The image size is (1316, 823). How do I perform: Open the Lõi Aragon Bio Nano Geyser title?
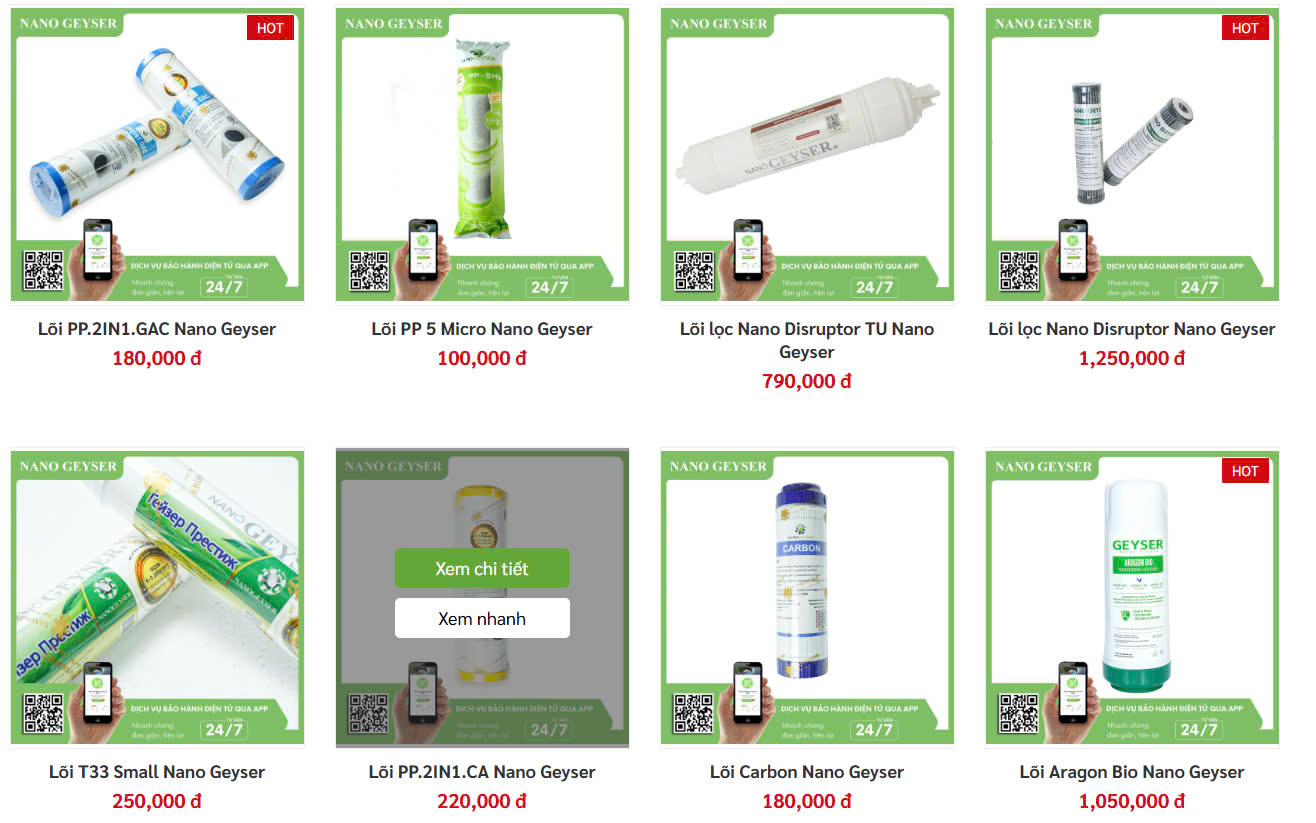coord(1132,772)
